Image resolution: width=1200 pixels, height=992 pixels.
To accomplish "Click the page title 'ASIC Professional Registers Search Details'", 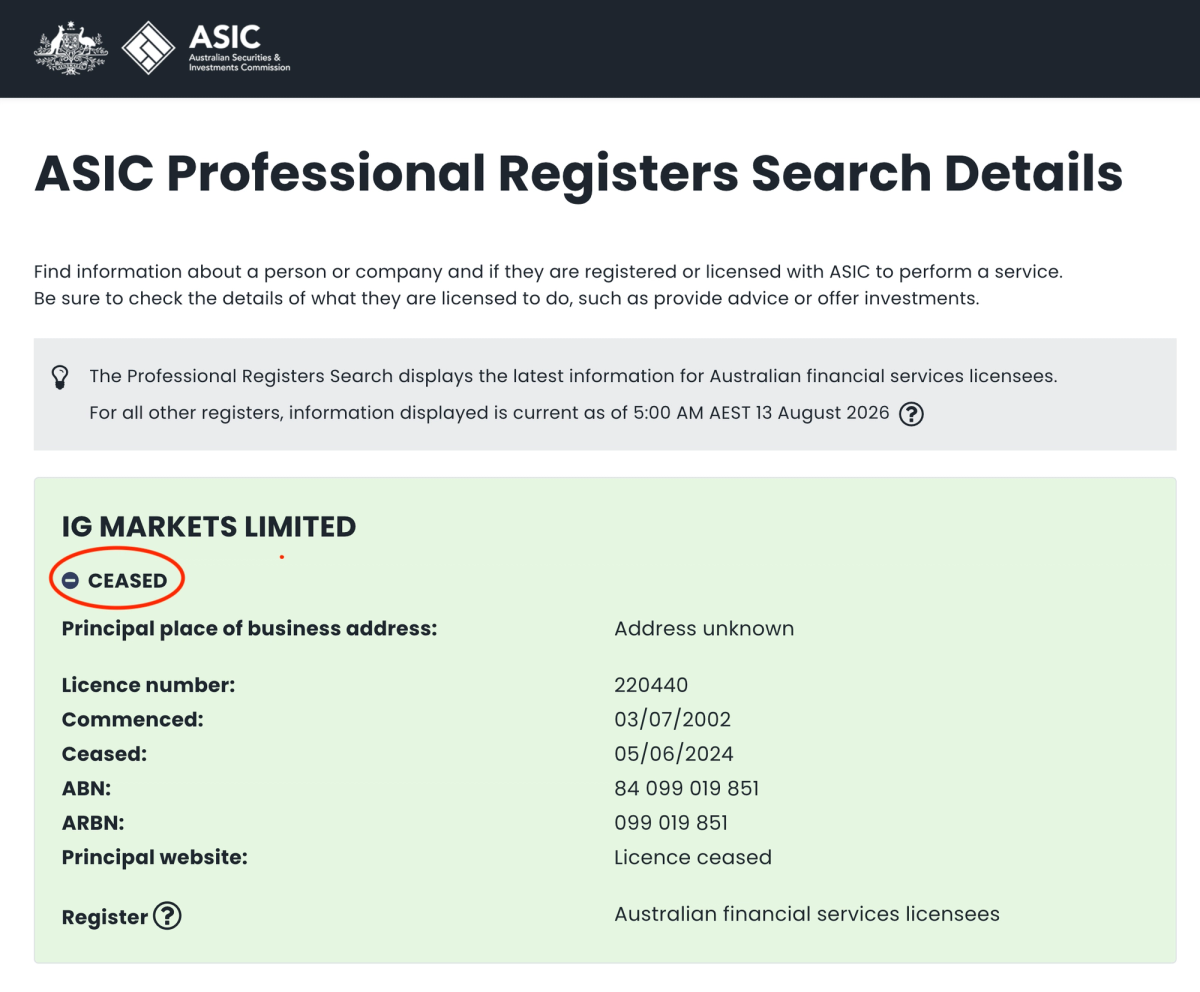I will [x=578, y=174].
